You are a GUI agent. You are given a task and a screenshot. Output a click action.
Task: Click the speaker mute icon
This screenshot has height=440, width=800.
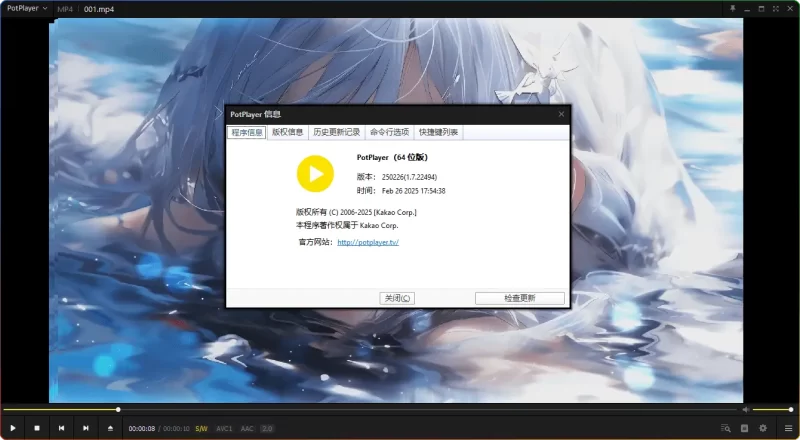point(746,409)
